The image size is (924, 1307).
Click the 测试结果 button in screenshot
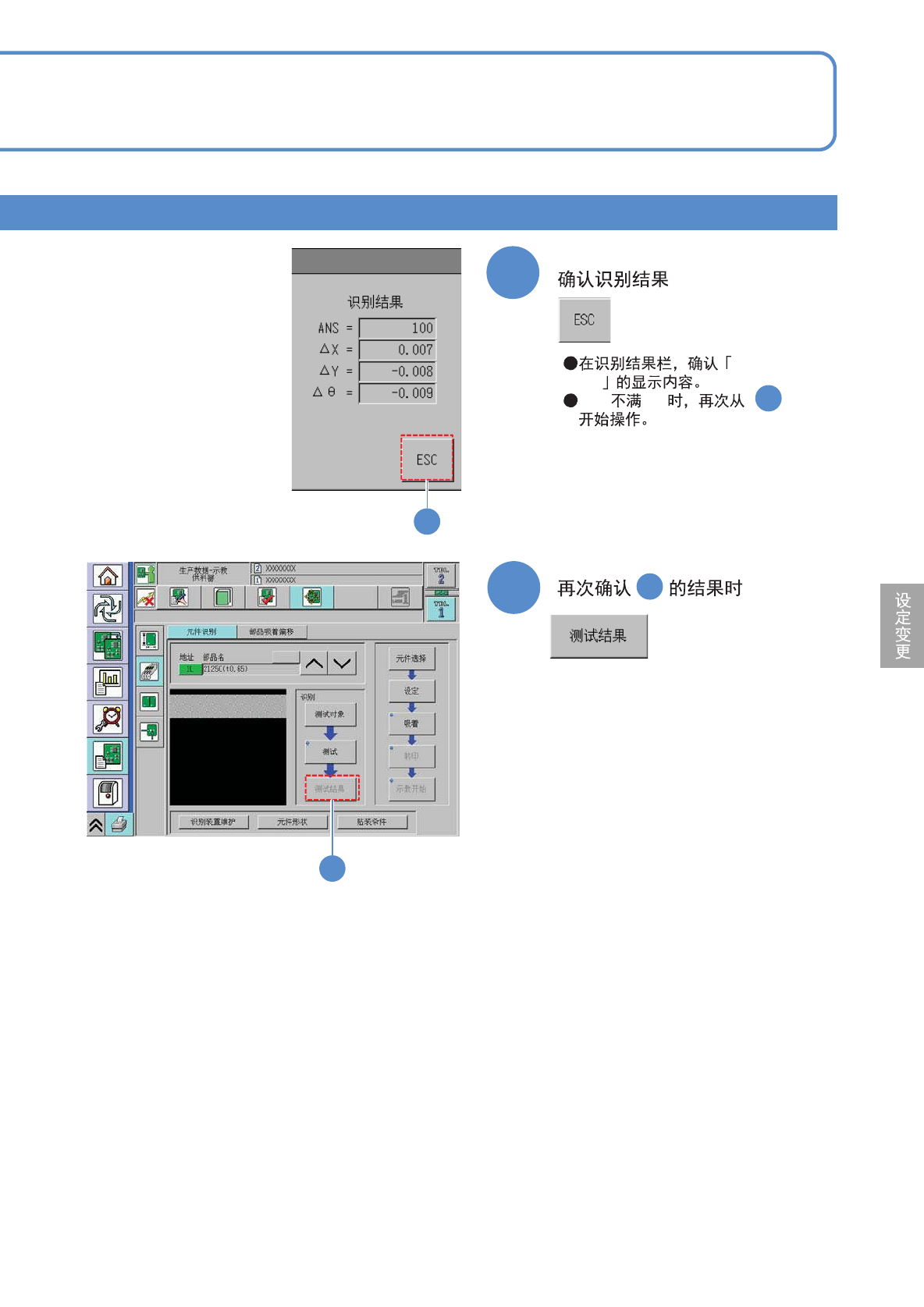point(332,788)
